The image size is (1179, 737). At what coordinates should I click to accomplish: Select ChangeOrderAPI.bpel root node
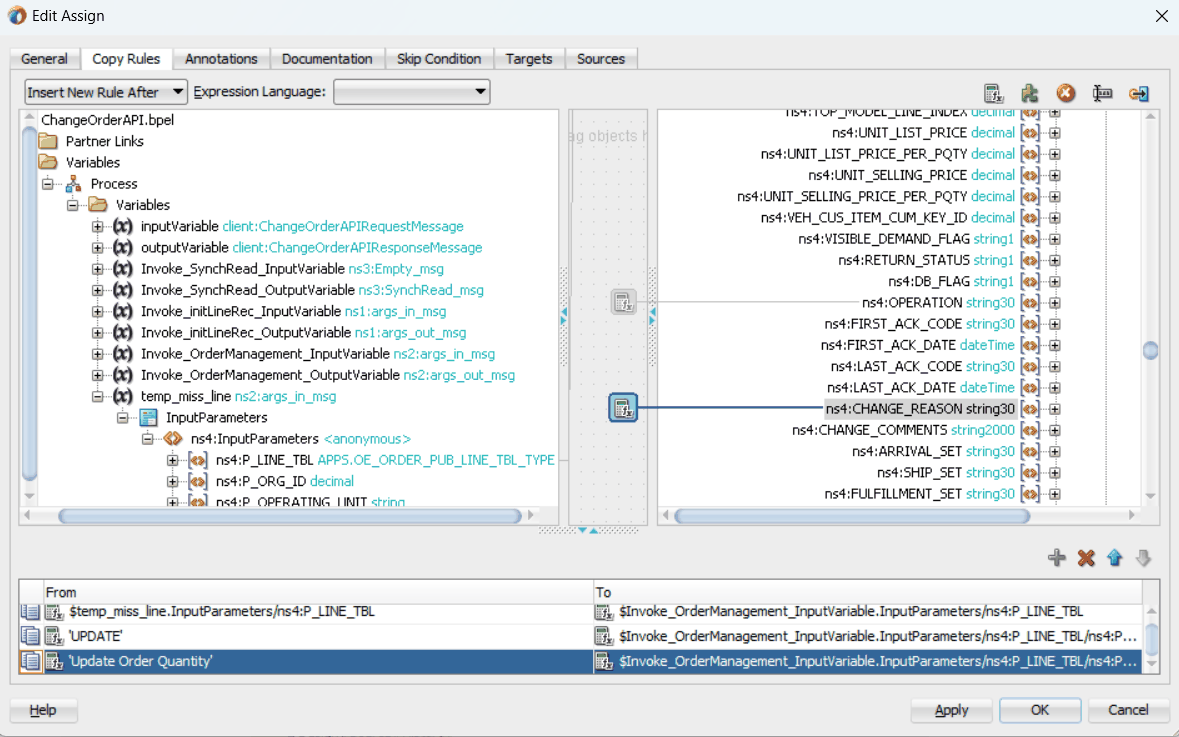[x=108, y=120]
